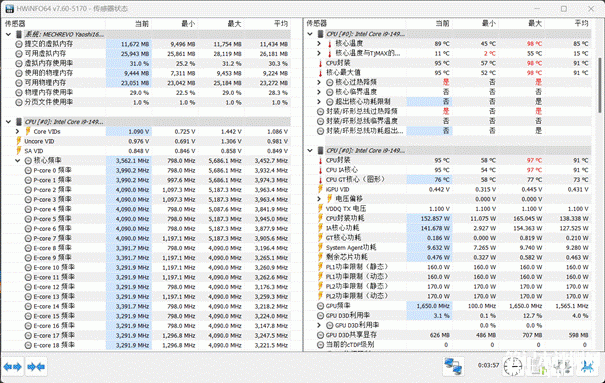The width and height of the screenshot is (605, 383).
Task: Click the circle icon beside P-core 0 频率
Action: click(28, 170)
